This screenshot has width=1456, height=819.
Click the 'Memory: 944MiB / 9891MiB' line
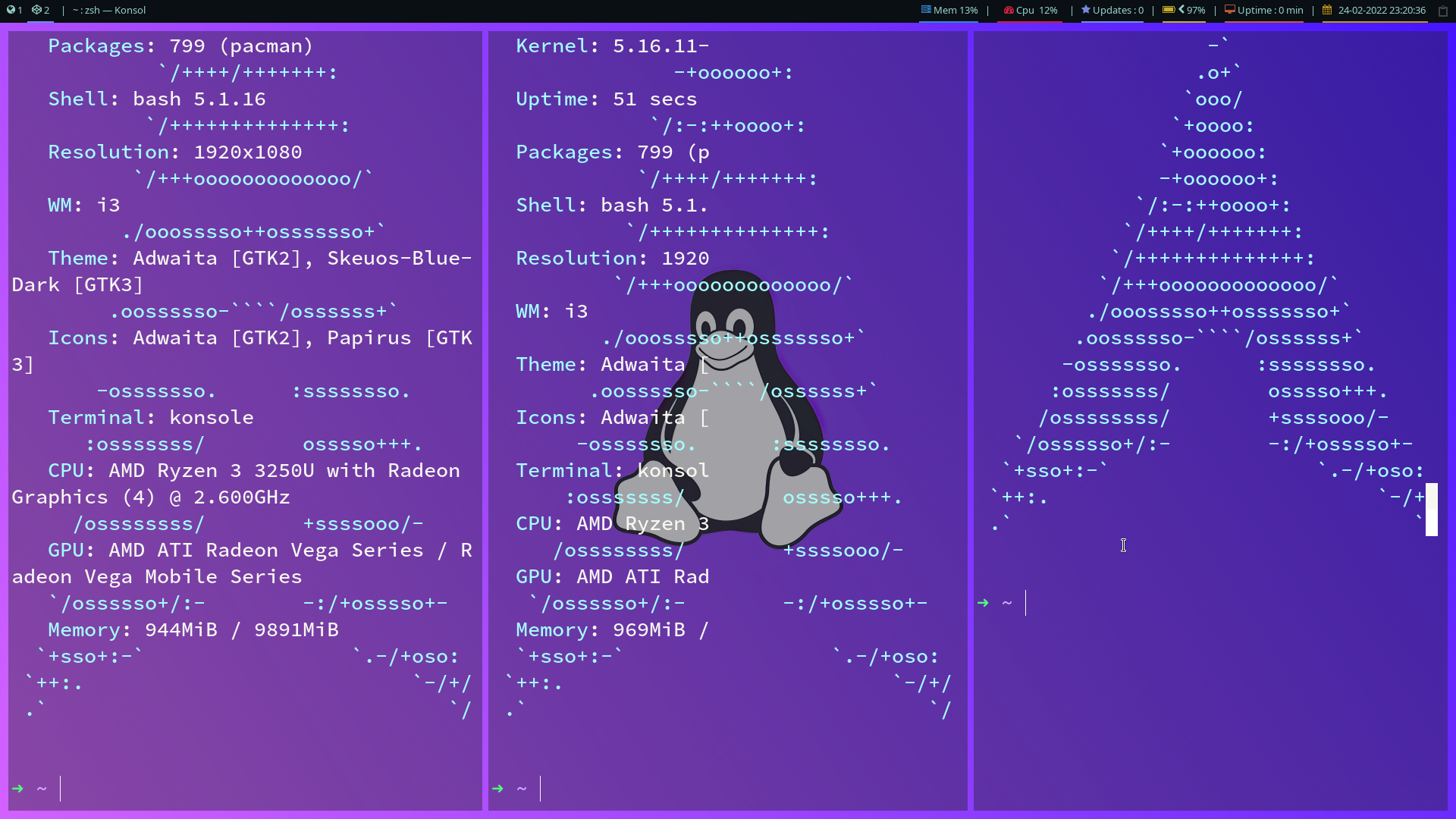click(x=193, y=630)
